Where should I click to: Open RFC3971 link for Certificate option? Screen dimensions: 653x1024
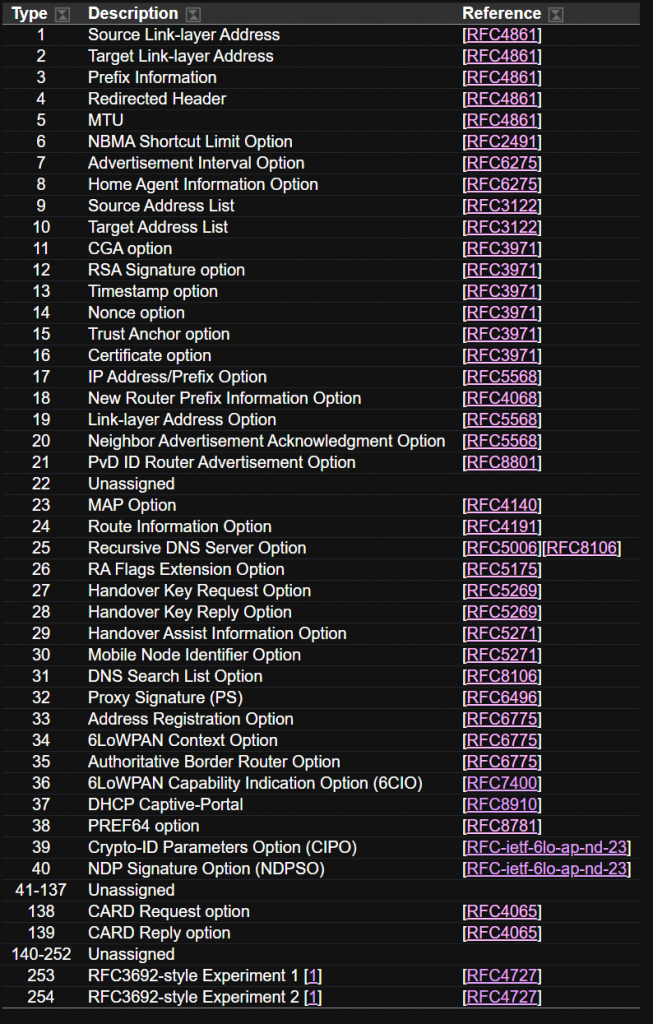(502, 356)
